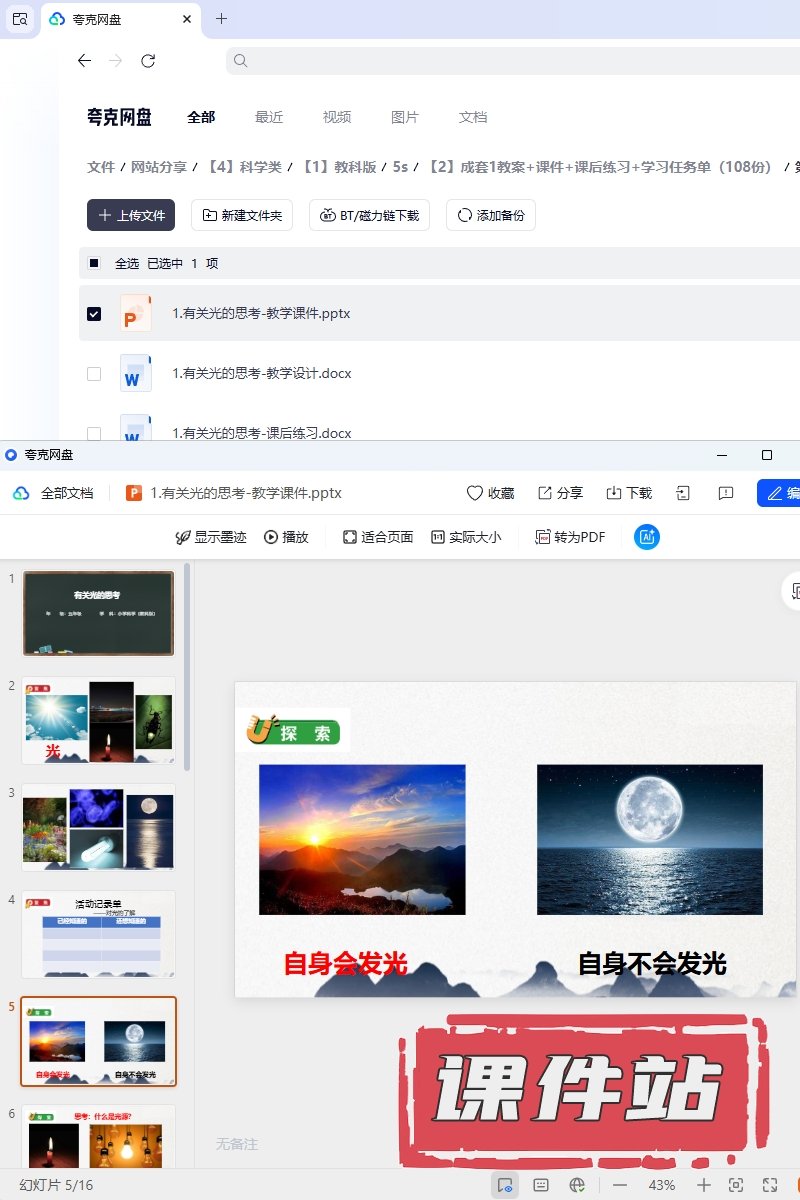Check the 教学设计.docx file checkbox
This screenshot has width=800, height=1200.
pos(94,374)
